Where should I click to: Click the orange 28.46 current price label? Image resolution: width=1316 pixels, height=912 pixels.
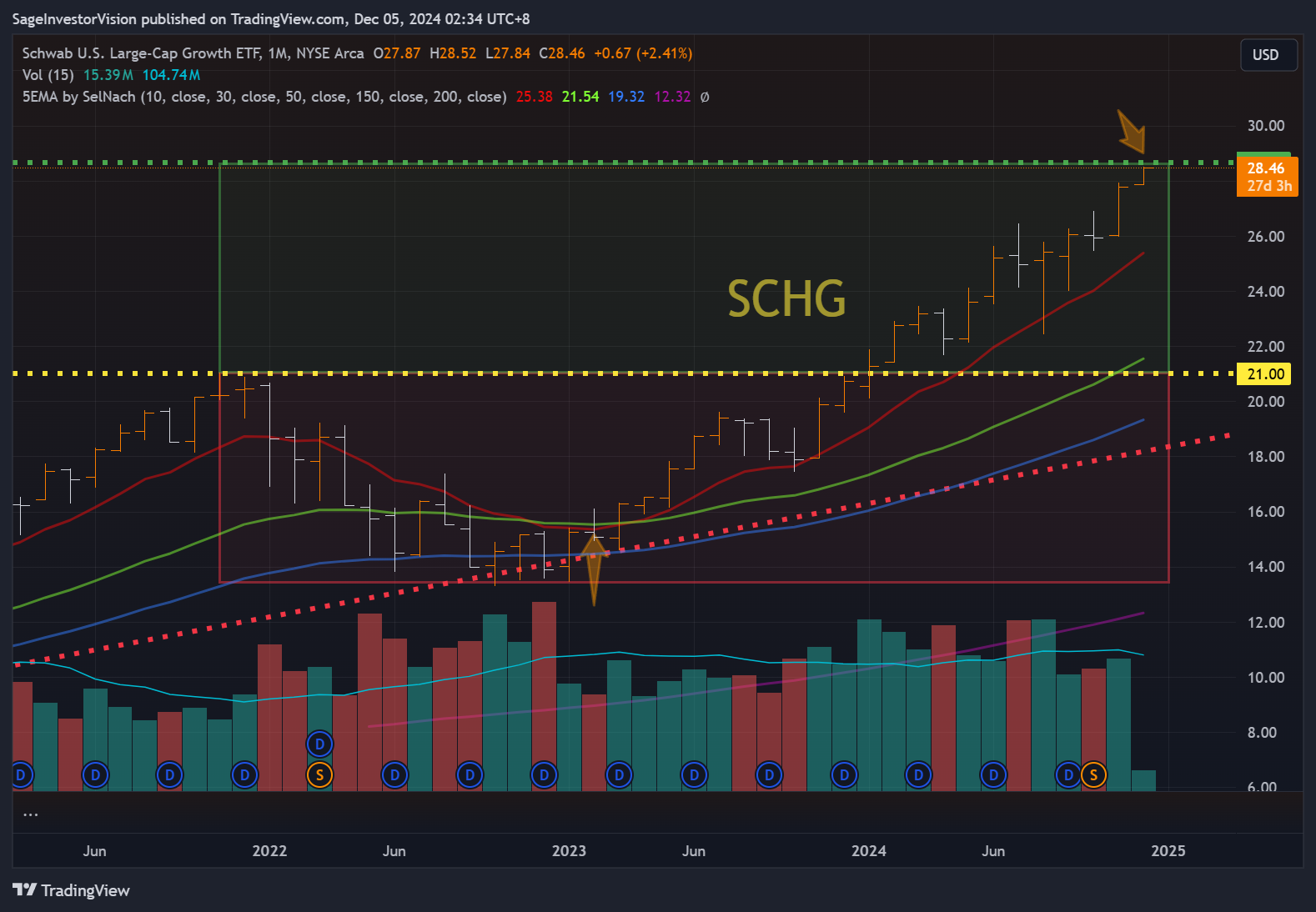(1267, 177)
